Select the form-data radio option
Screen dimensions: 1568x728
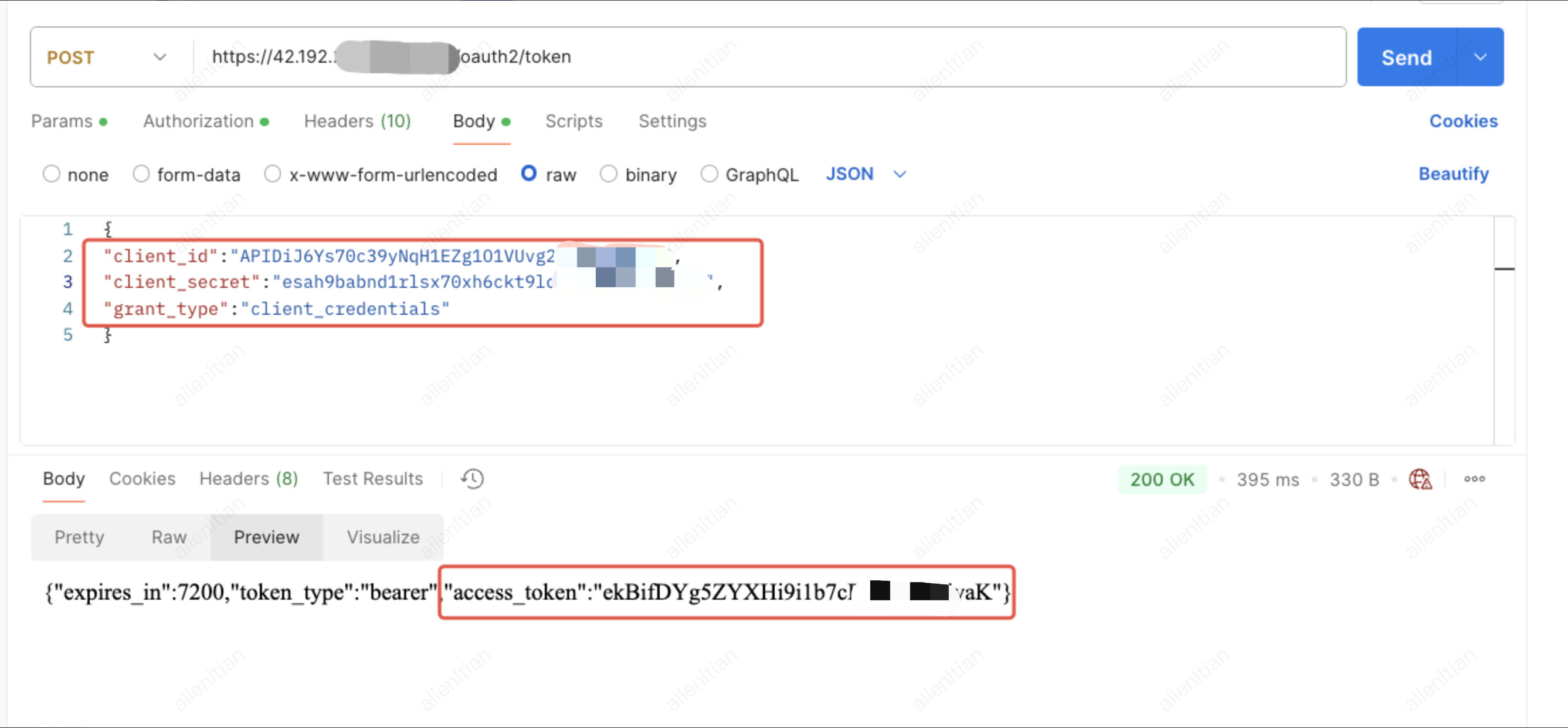coord(141,174)
